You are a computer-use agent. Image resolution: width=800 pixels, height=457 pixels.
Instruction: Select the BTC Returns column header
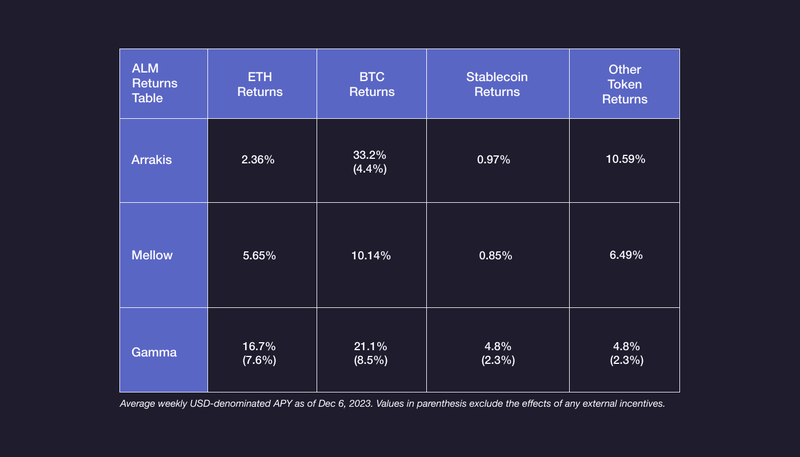pos(371,84)
